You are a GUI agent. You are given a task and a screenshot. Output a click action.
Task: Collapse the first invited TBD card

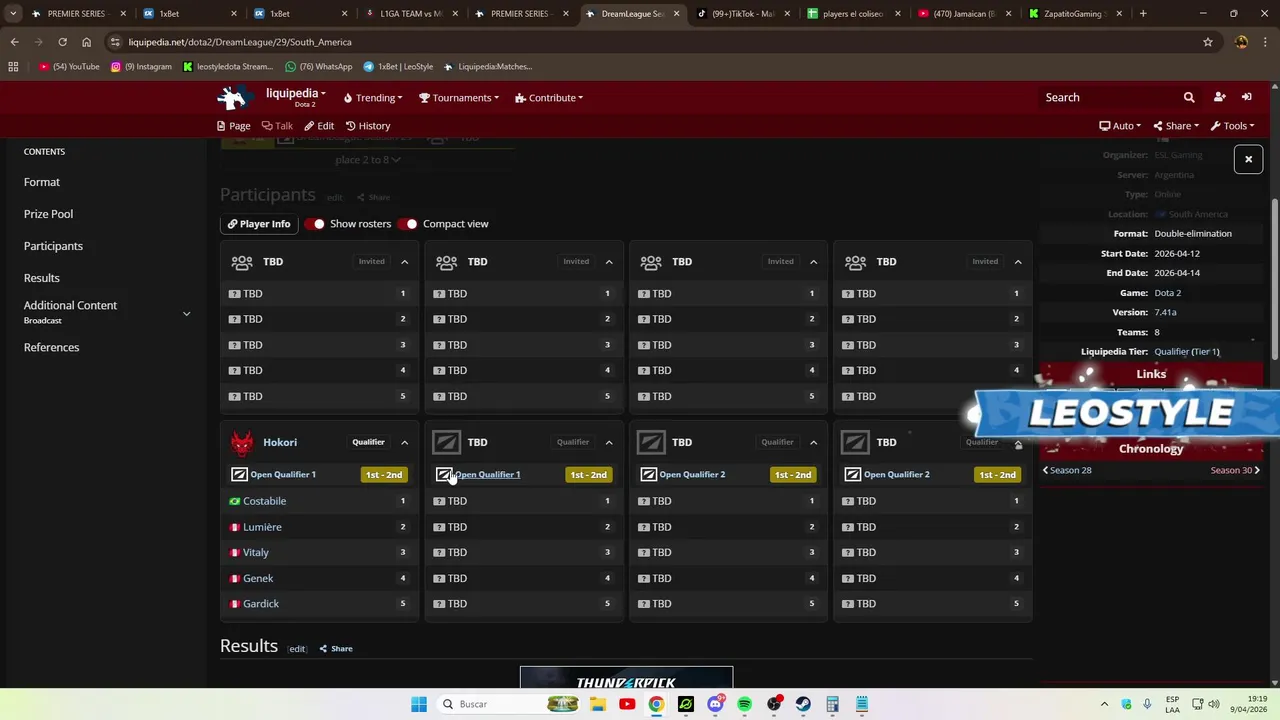[x=405, y=262]
